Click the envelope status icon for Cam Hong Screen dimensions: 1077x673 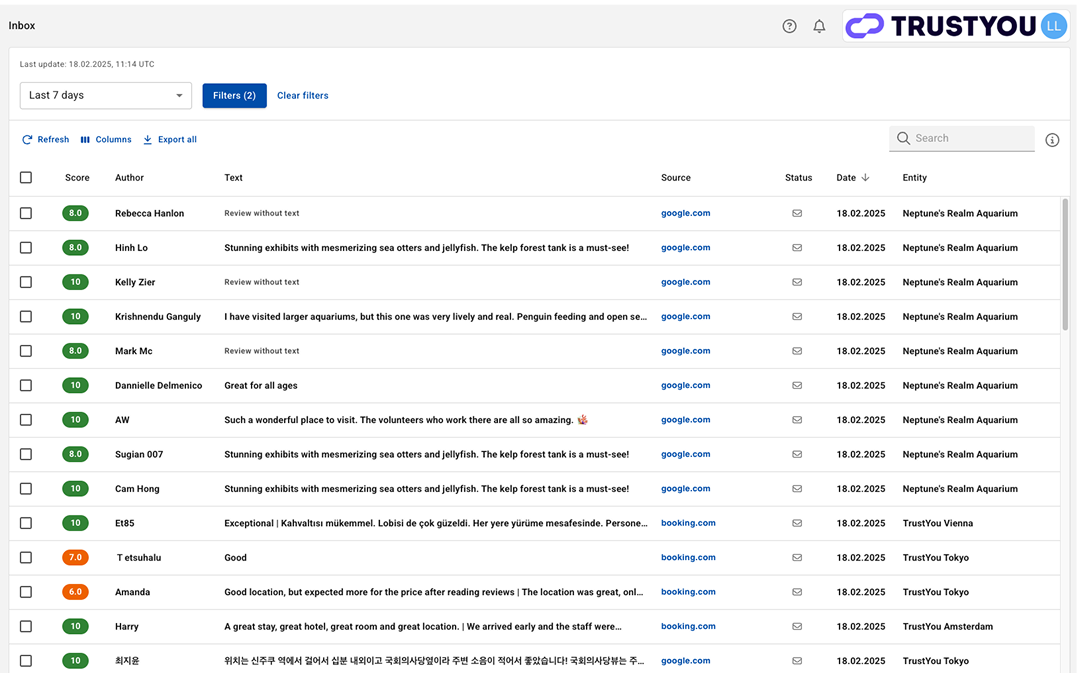pos(797,489)
